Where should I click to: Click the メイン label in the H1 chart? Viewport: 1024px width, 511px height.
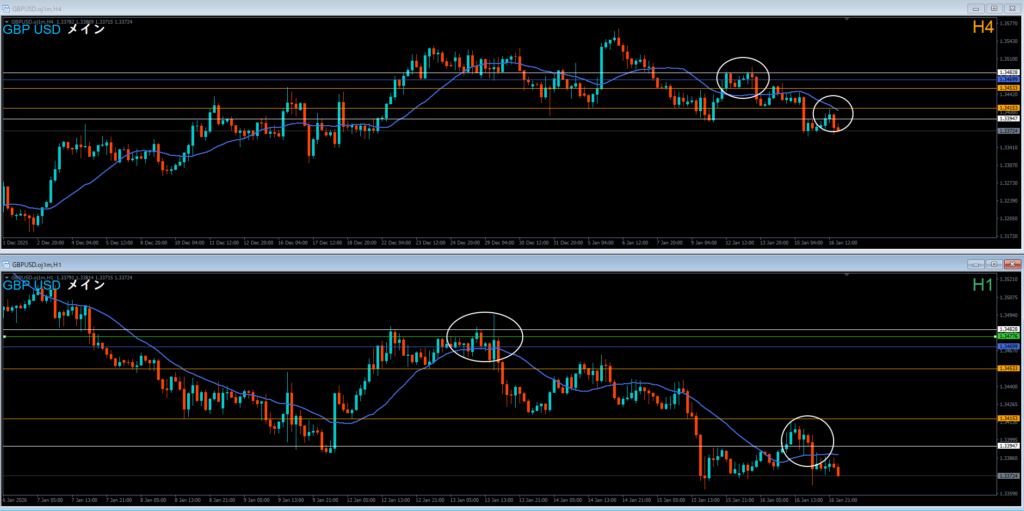(x=86, y=286)
